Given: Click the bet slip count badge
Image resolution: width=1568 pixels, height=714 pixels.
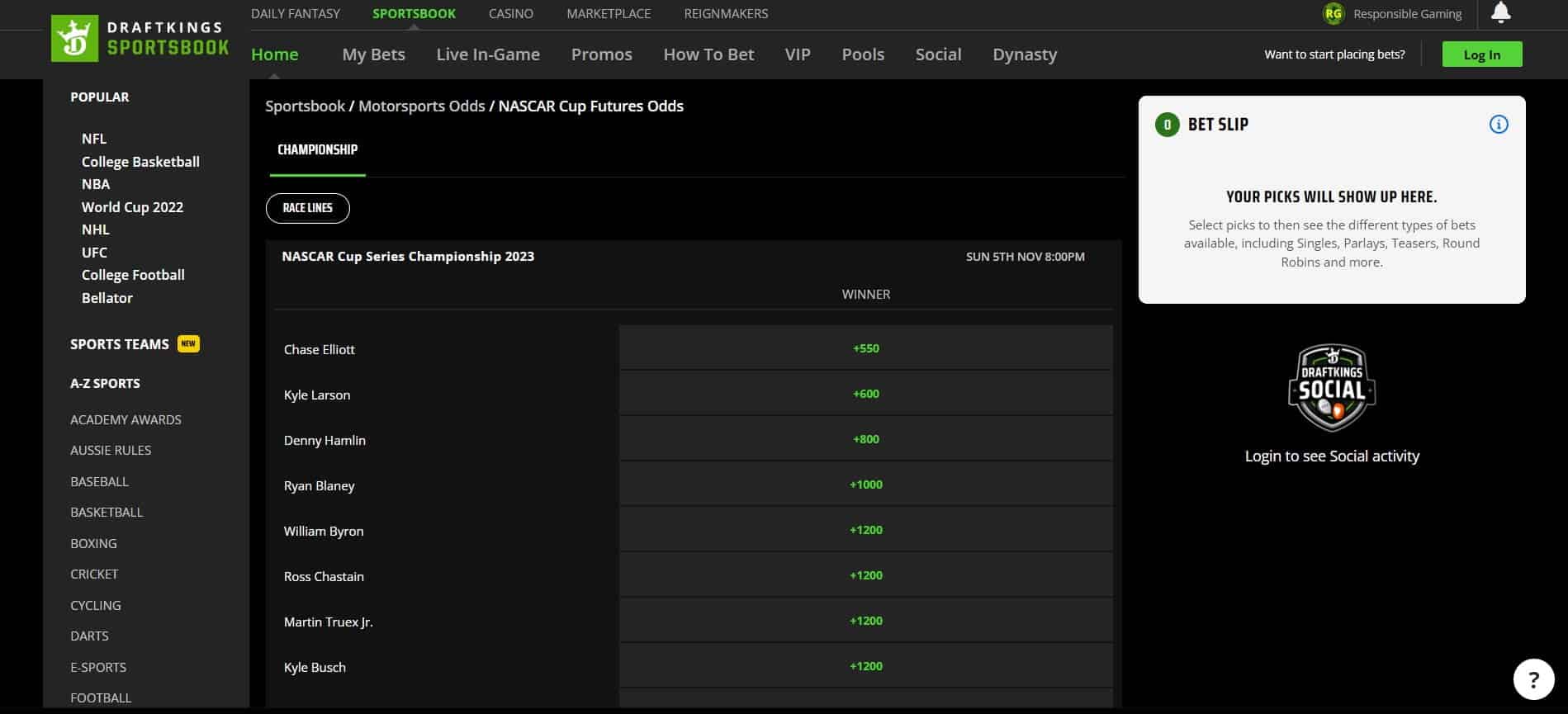Looking at the screenshot, I should click(x=1167, y=125).
